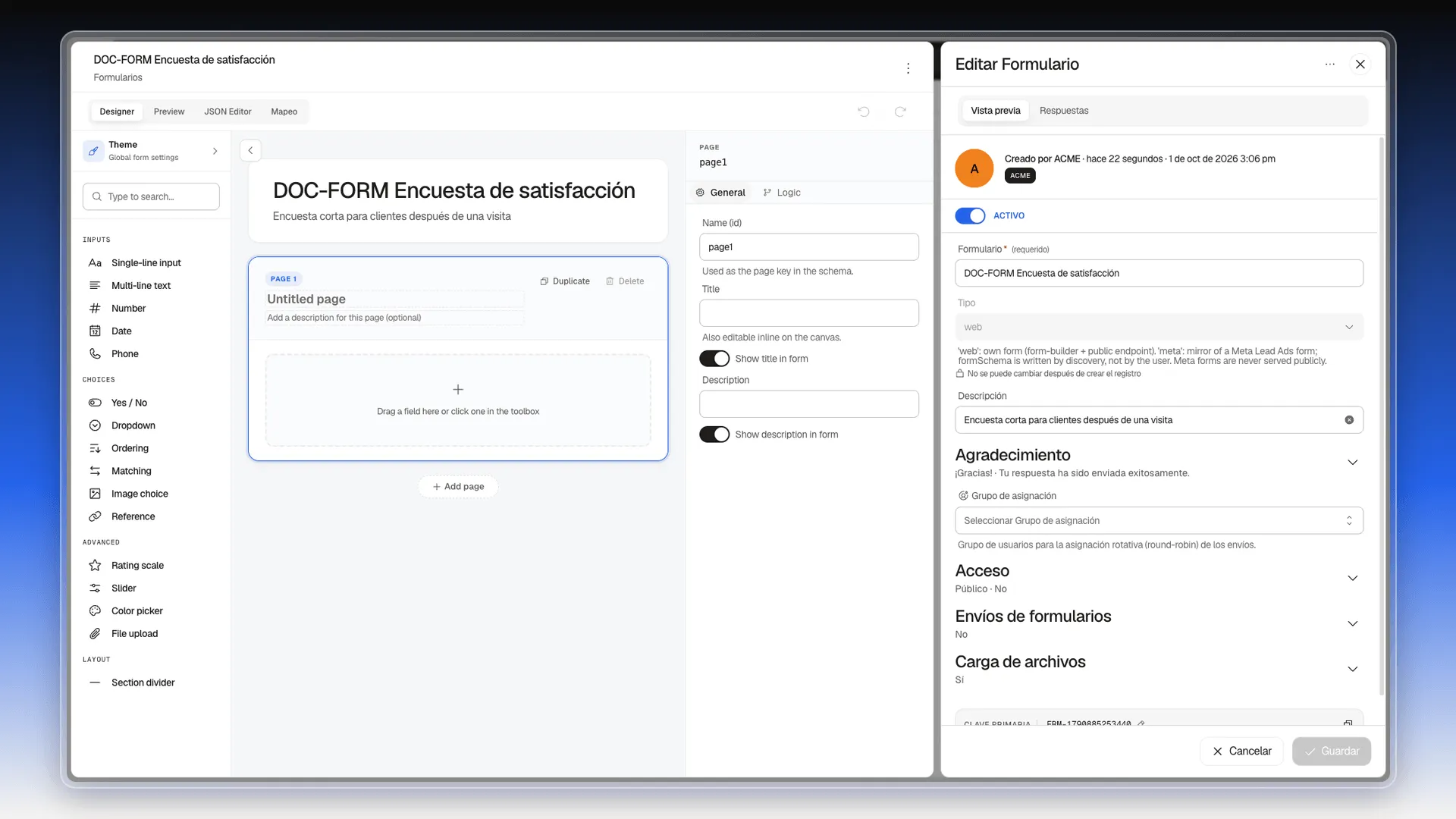Image resolution: width=1456 pixels, height=819 pixels.
Task: Focus the toolbox Type to search field
Action: (151, 196)
